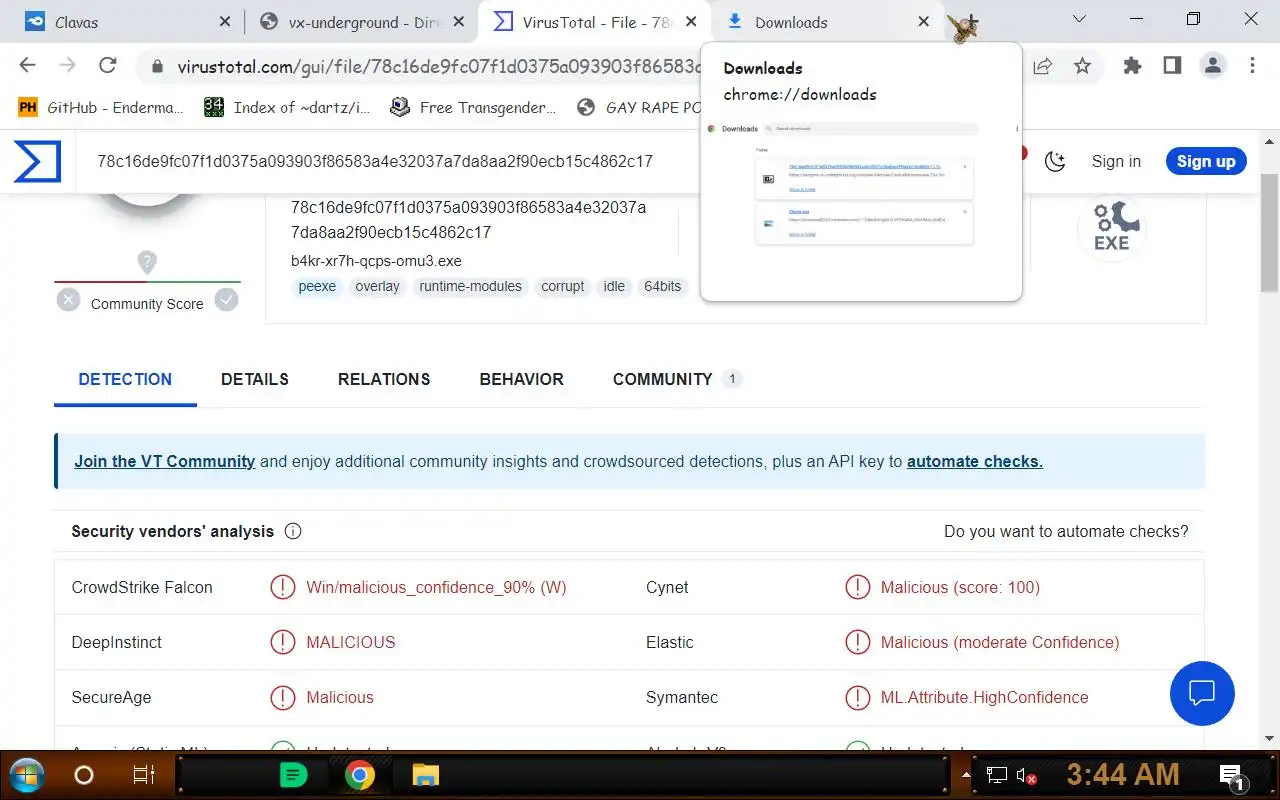Follow the Join the VT Community link

165,461
